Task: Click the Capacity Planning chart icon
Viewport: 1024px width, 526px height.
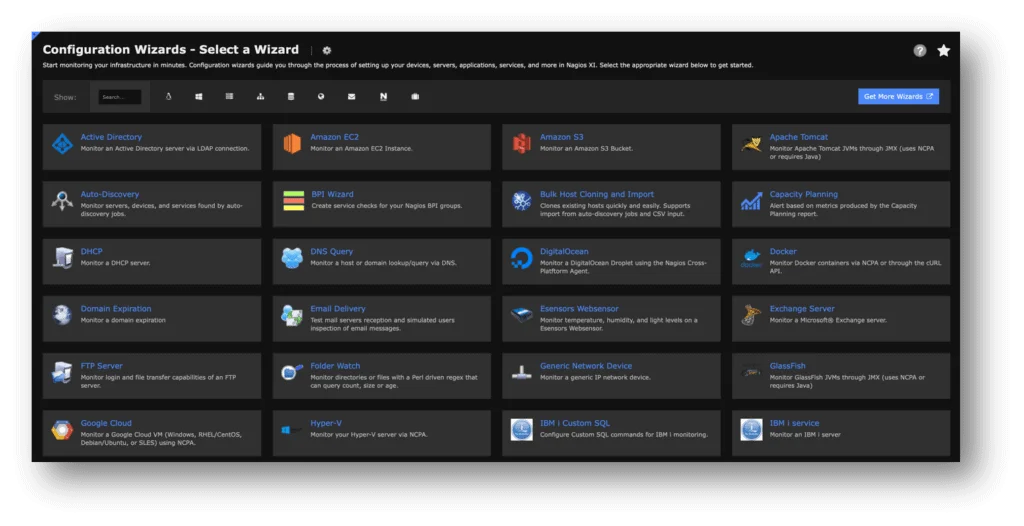Action: click(x=751, y=201)
